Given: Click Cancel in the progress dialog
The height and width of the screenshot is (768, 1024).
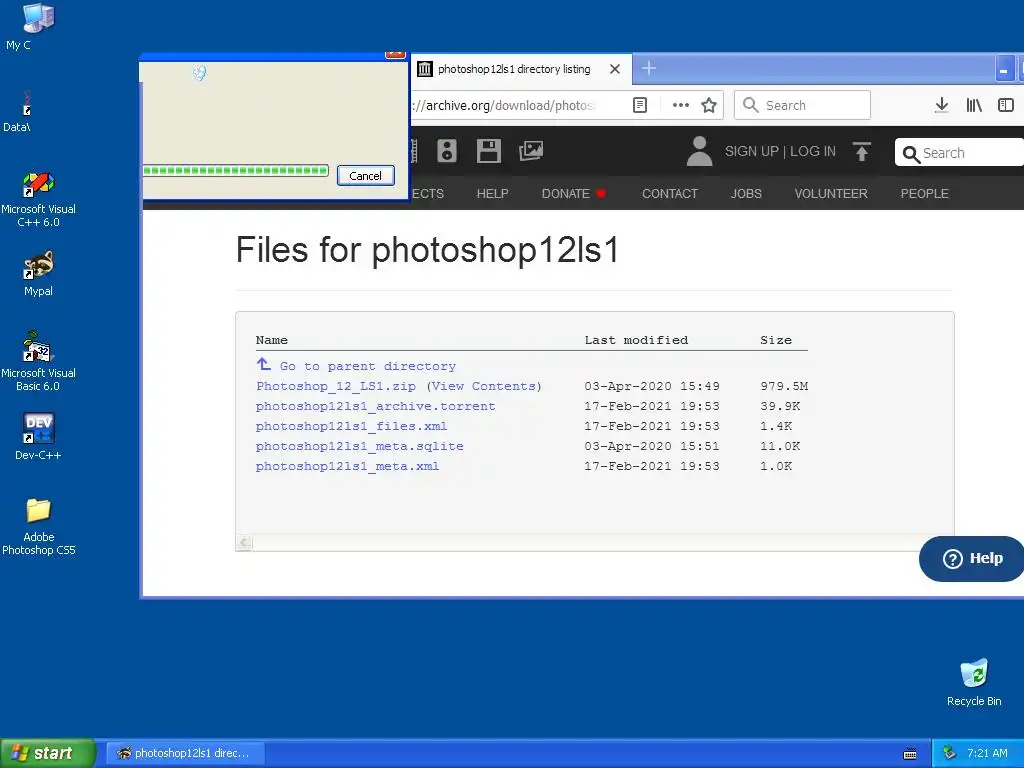Looking at the screenshot, I should tap(366, 176).
